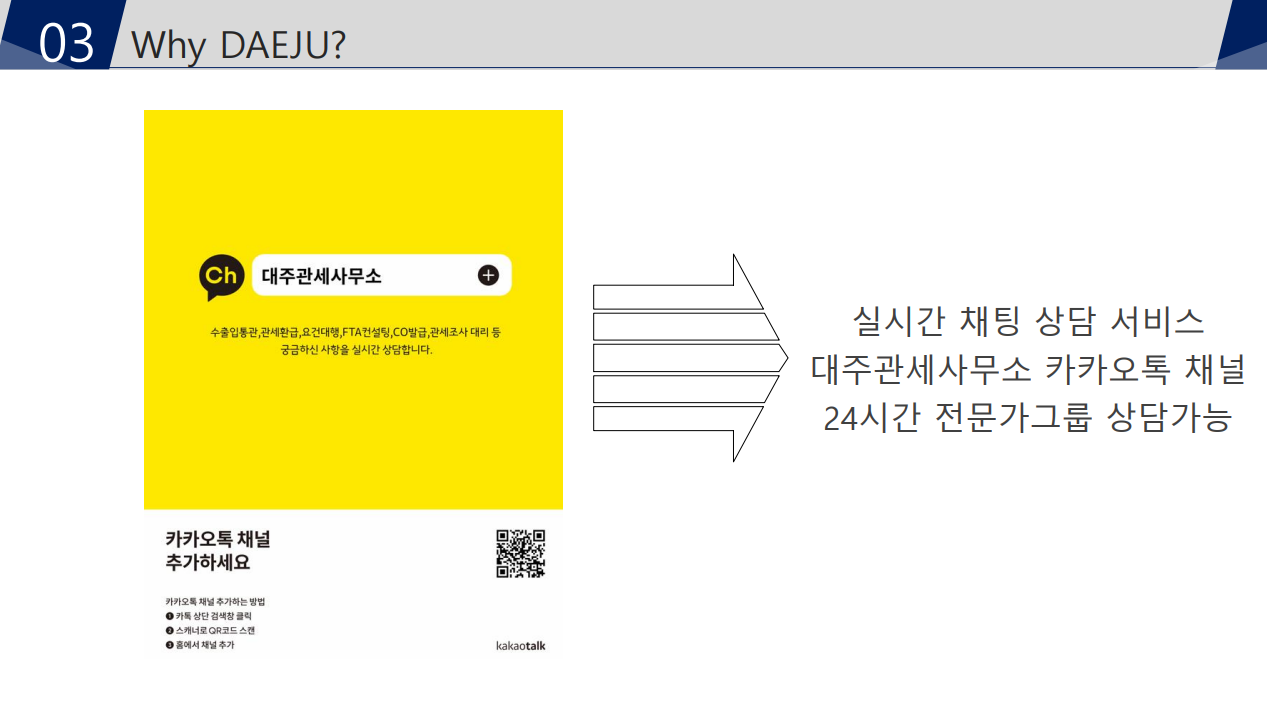Viewport: 1267px width, 708px height.
Task: Click the KakaoTalk Ch channel icon
Action: [220, 277]
